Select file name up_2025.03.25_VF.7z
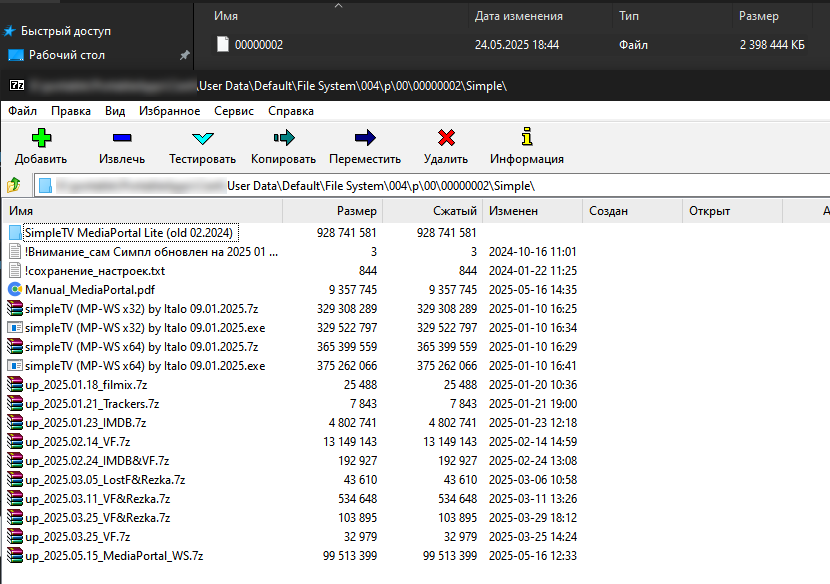Screen dimensions: 830x584 coord(77,537)
